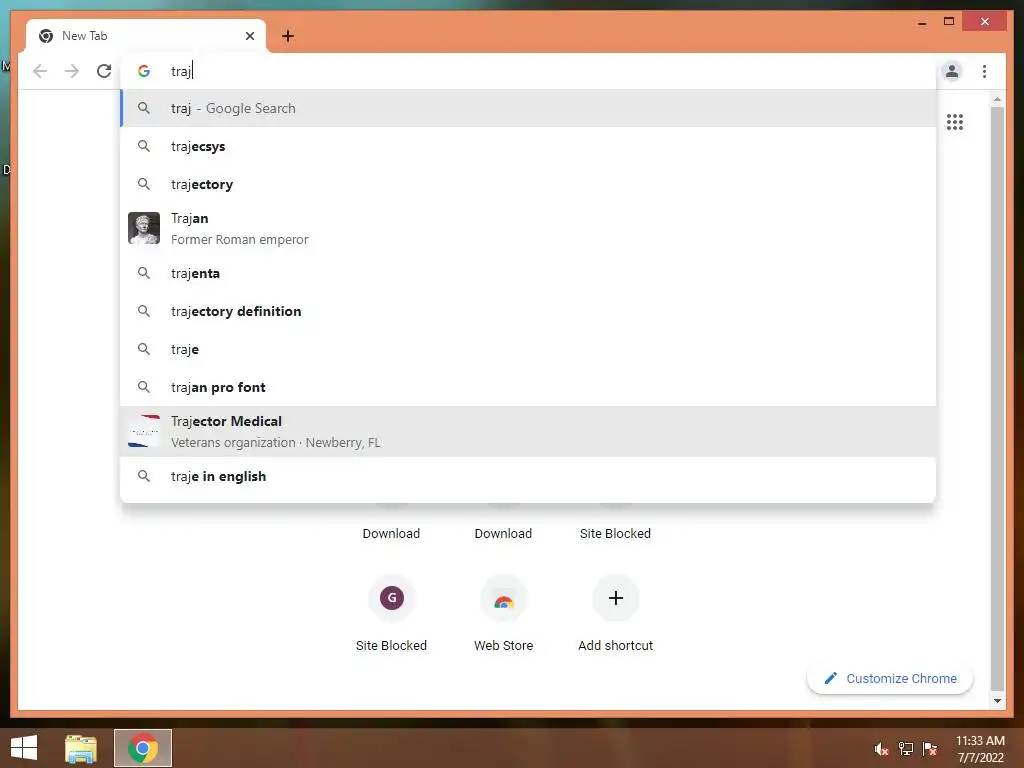Screen dimensions: 1024x768
Task: Click search icon beside 'trajan pro font'
Action: tap(144, 387)
